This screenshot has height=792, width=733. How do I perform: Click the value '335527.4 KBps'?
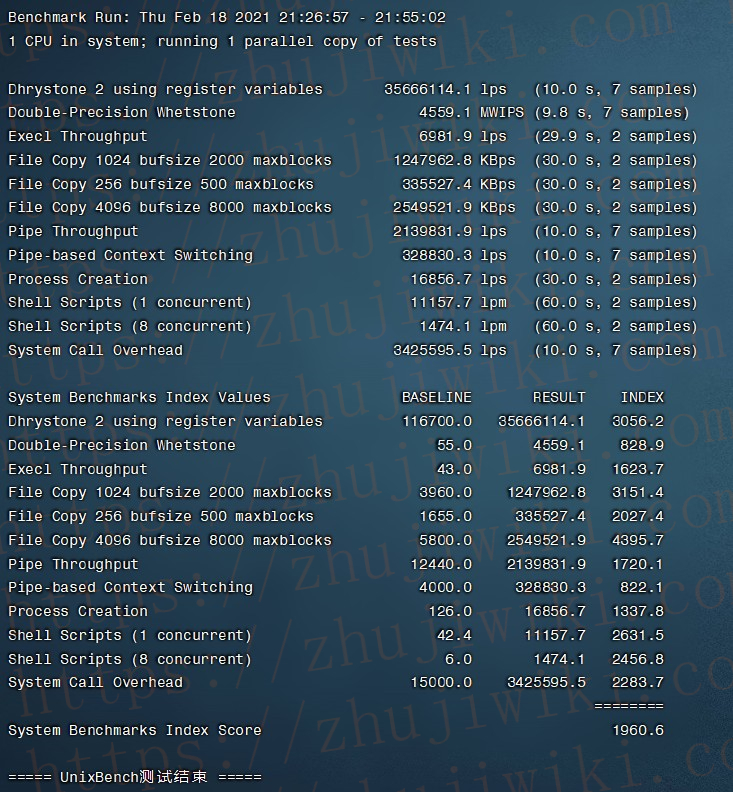(459, 184)
